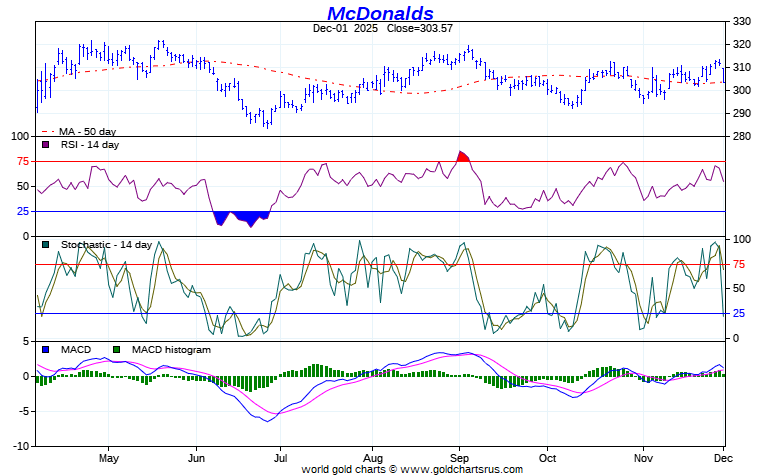Click the Dec label on the time axis
This screenshot has height=475, width=760.
coord(723,458)
